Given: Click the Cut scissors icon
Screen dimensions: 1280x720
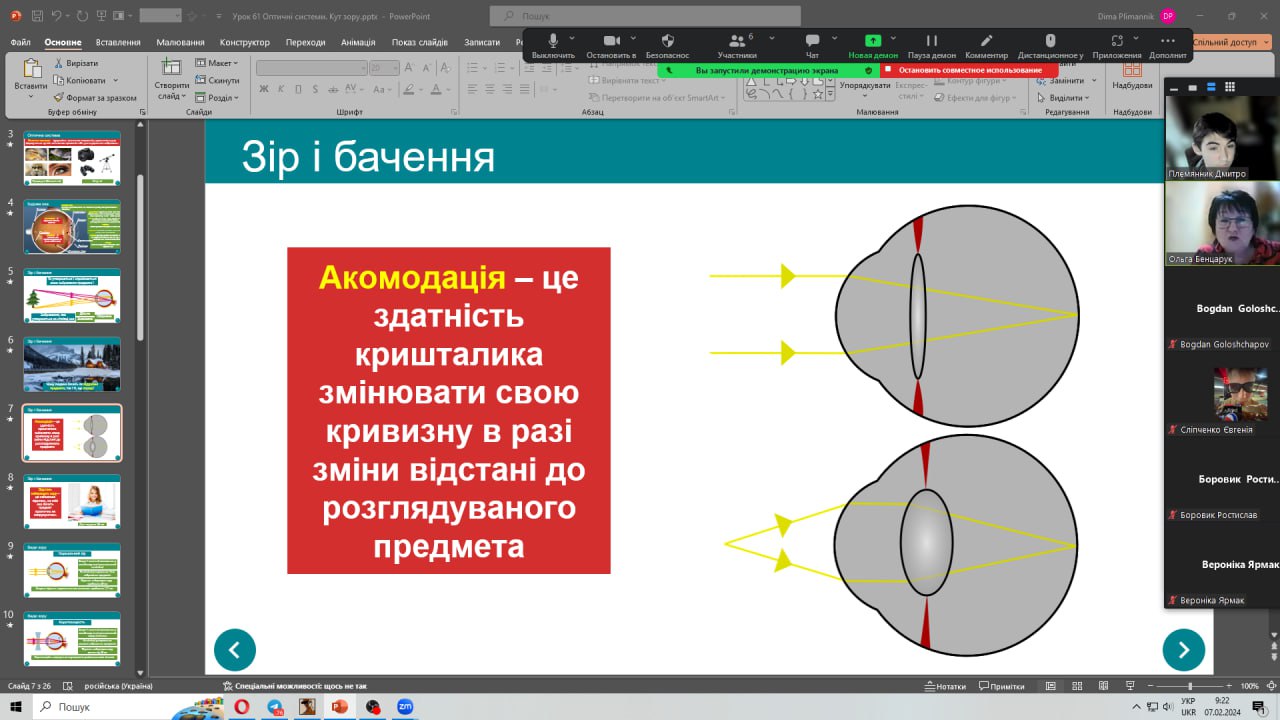Looking at the screenshot, I should 58,63.
